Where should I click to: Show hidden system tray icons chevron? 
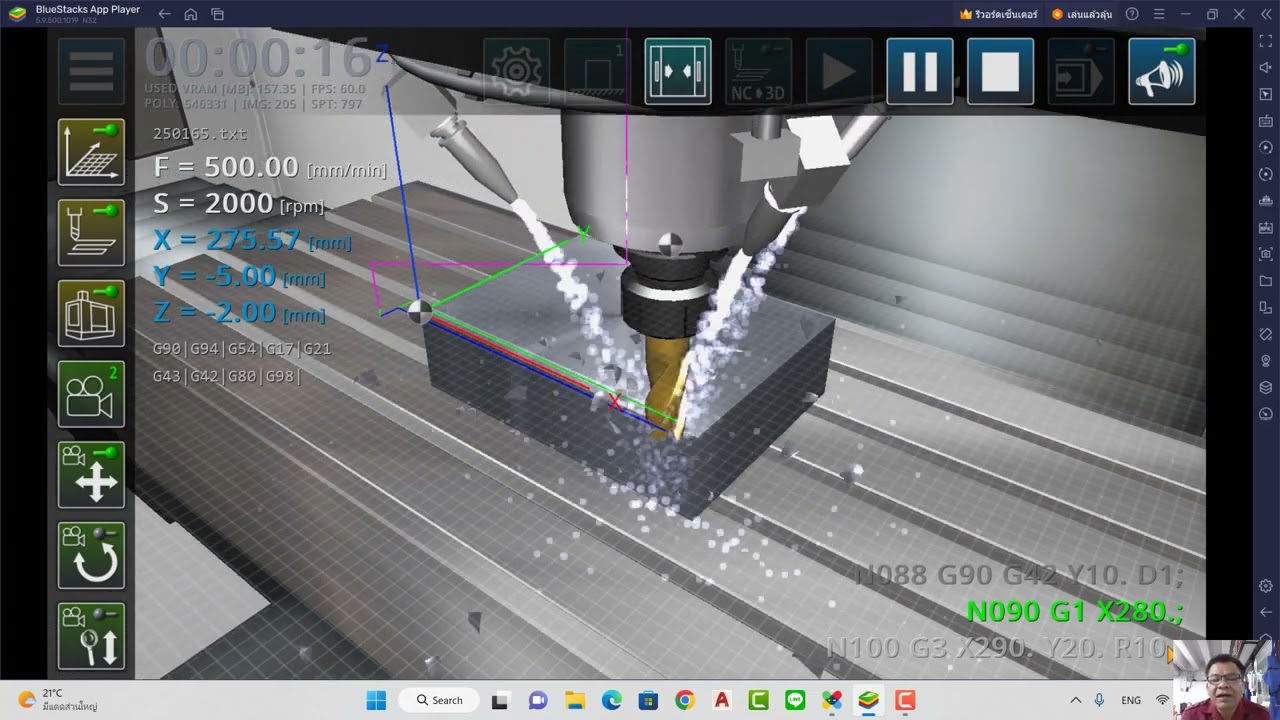1076,700
